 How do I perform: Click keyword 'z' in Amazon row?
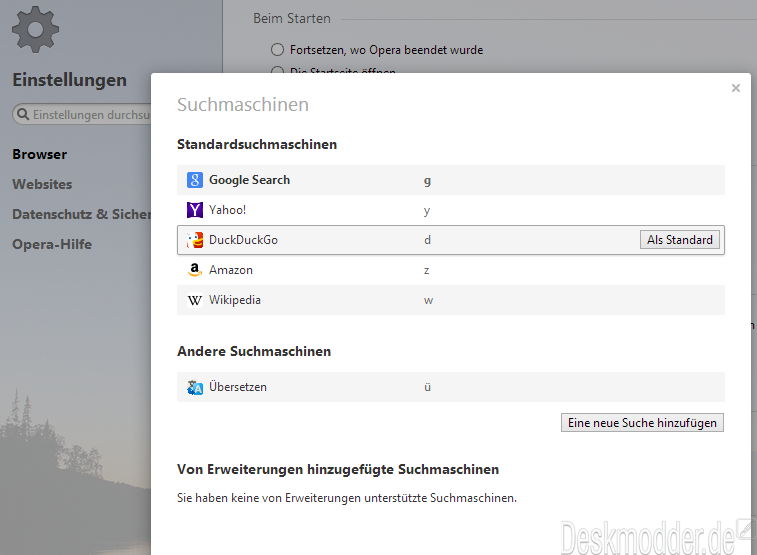coord(427,270)
